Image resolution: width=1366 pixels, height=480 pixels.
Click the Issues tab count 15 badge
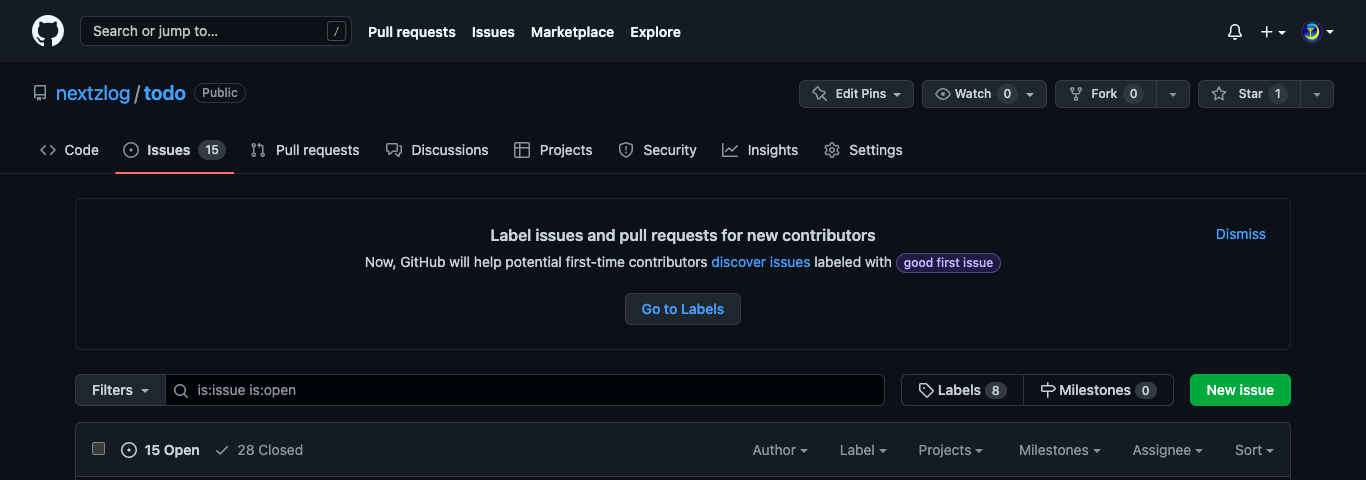pyautogui.click(x=211, y=150)
